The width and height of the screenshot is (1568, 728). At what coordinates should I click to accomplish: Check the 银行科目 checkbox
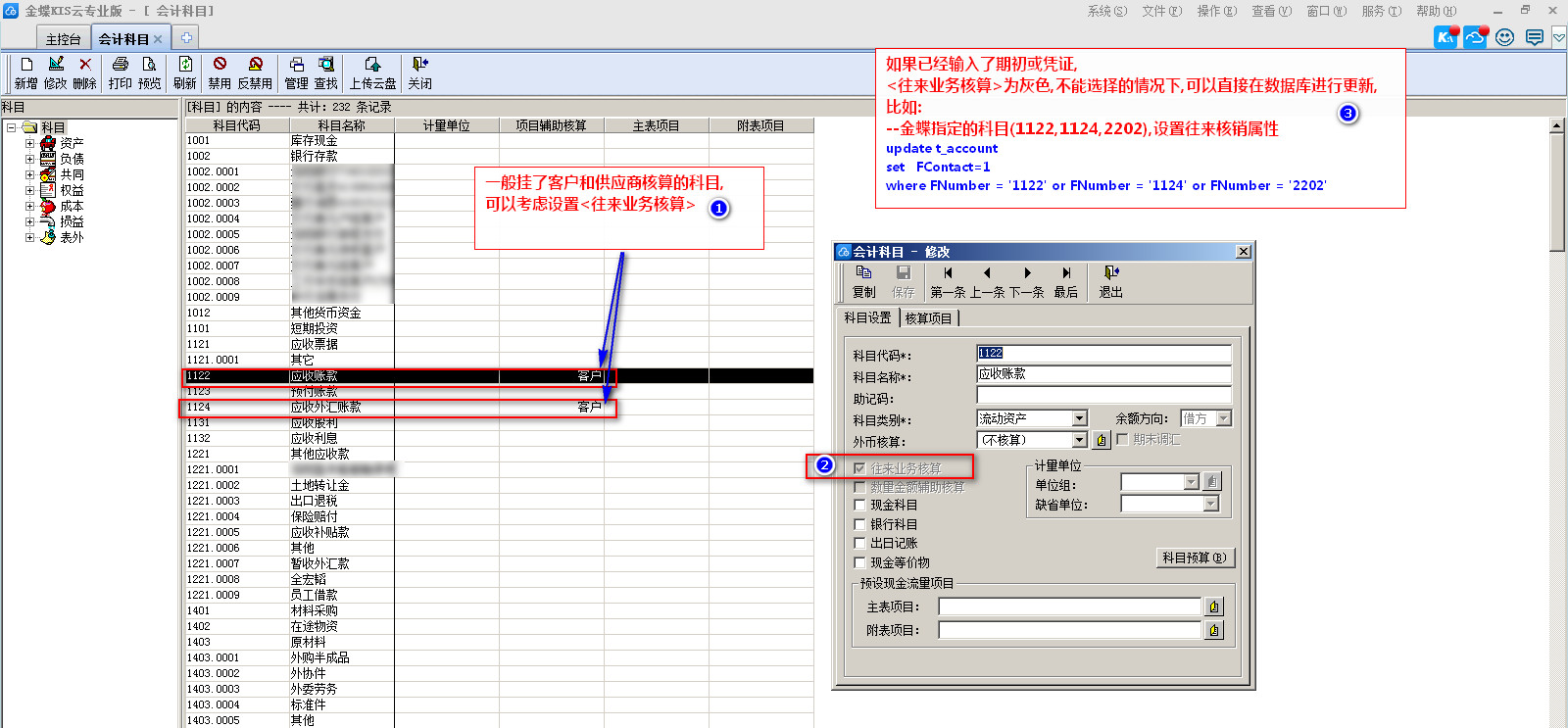tap(860, 525)
